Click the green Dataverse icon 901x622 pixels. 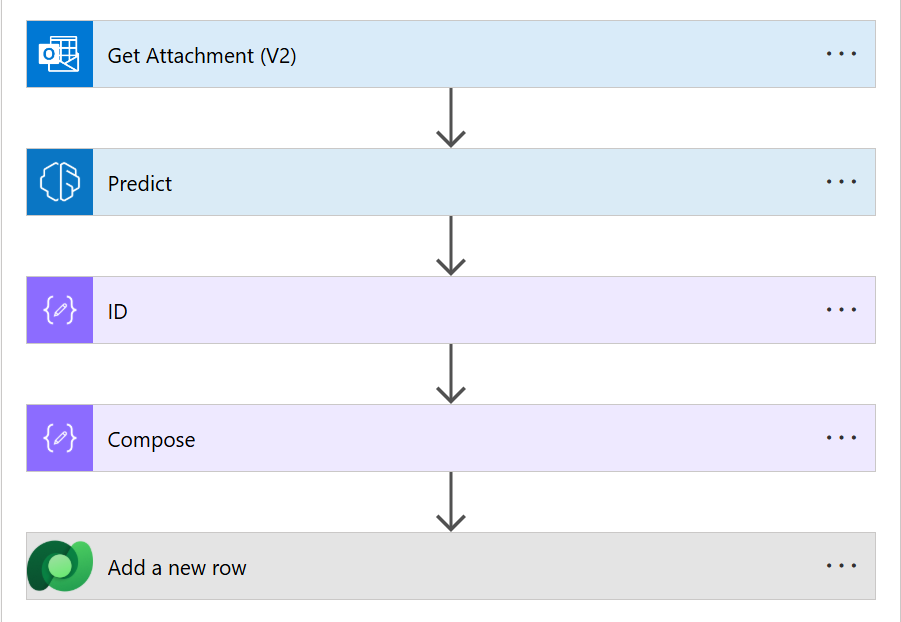pos(60,567)
